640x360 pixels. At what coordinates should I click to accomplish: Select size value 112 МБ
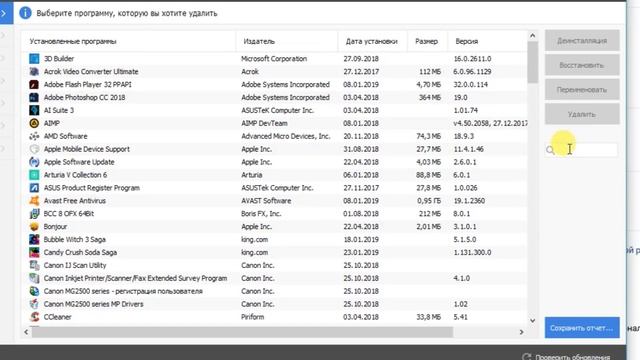click(x=430, y=71)
